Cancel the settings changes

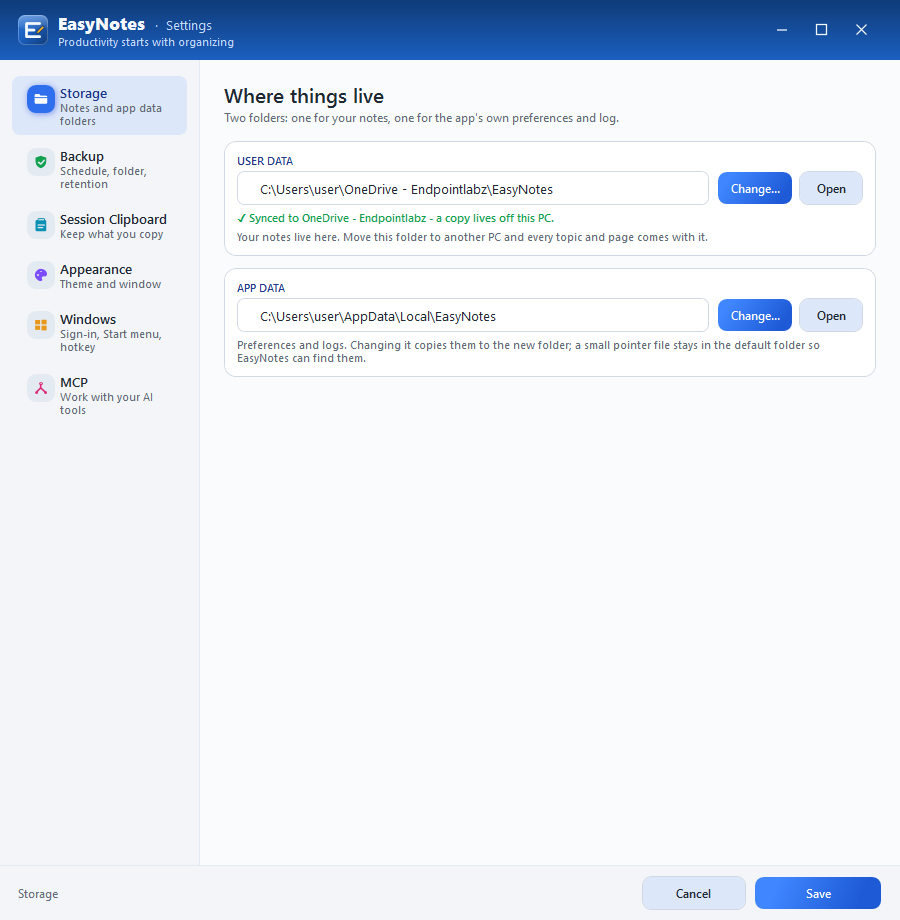(x=693, y=893)
